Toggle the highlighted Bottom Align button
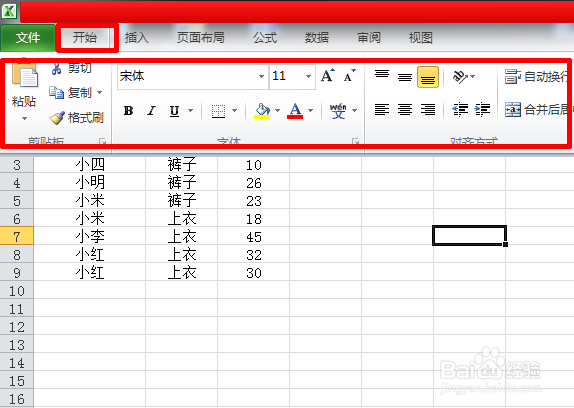The height and width of the screenshot is (408, 574). click(428, 77)
